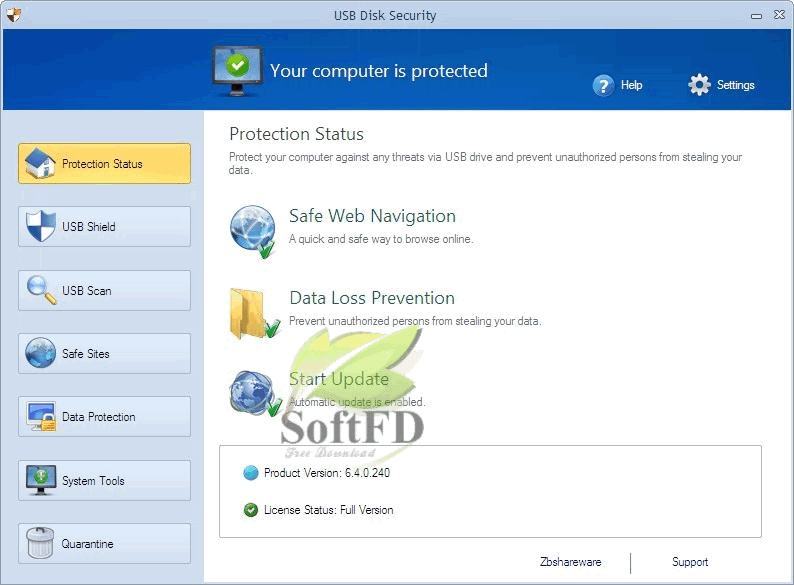The image size is (794, 585).
Task: Open Settings via the gear icon
Action: point(699,85)
